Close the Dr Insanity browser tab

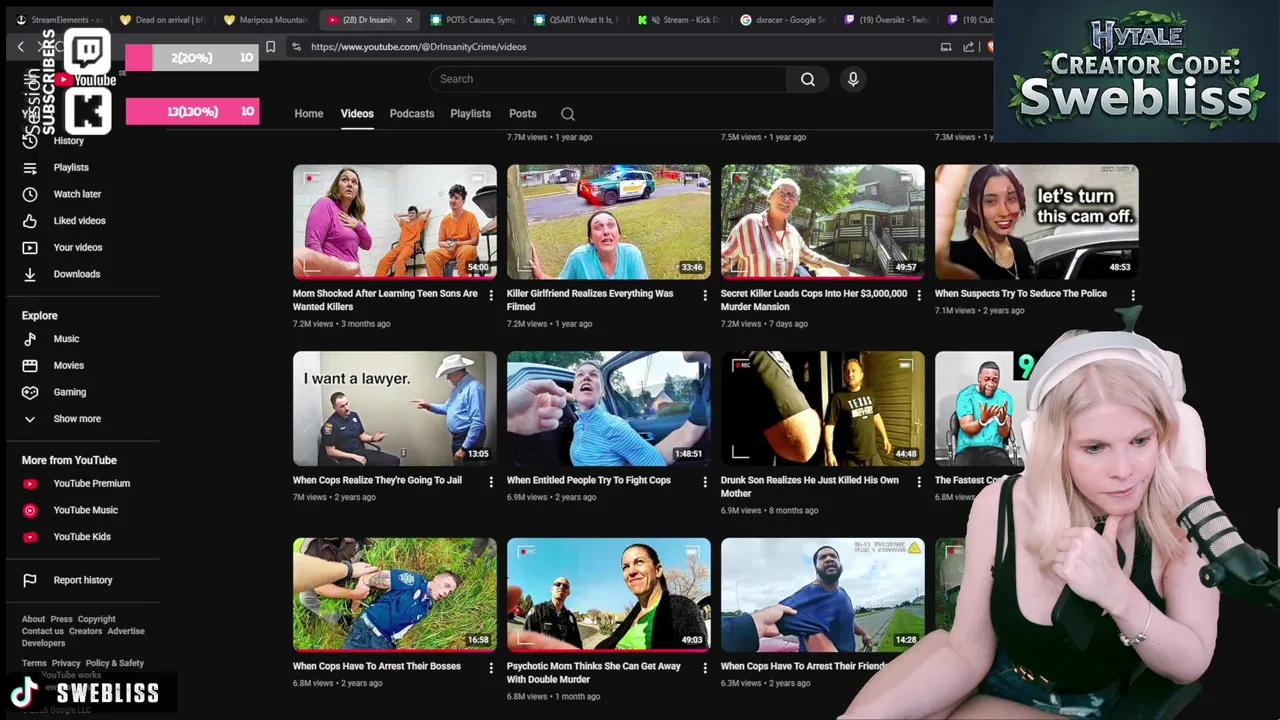click(408, 20)
